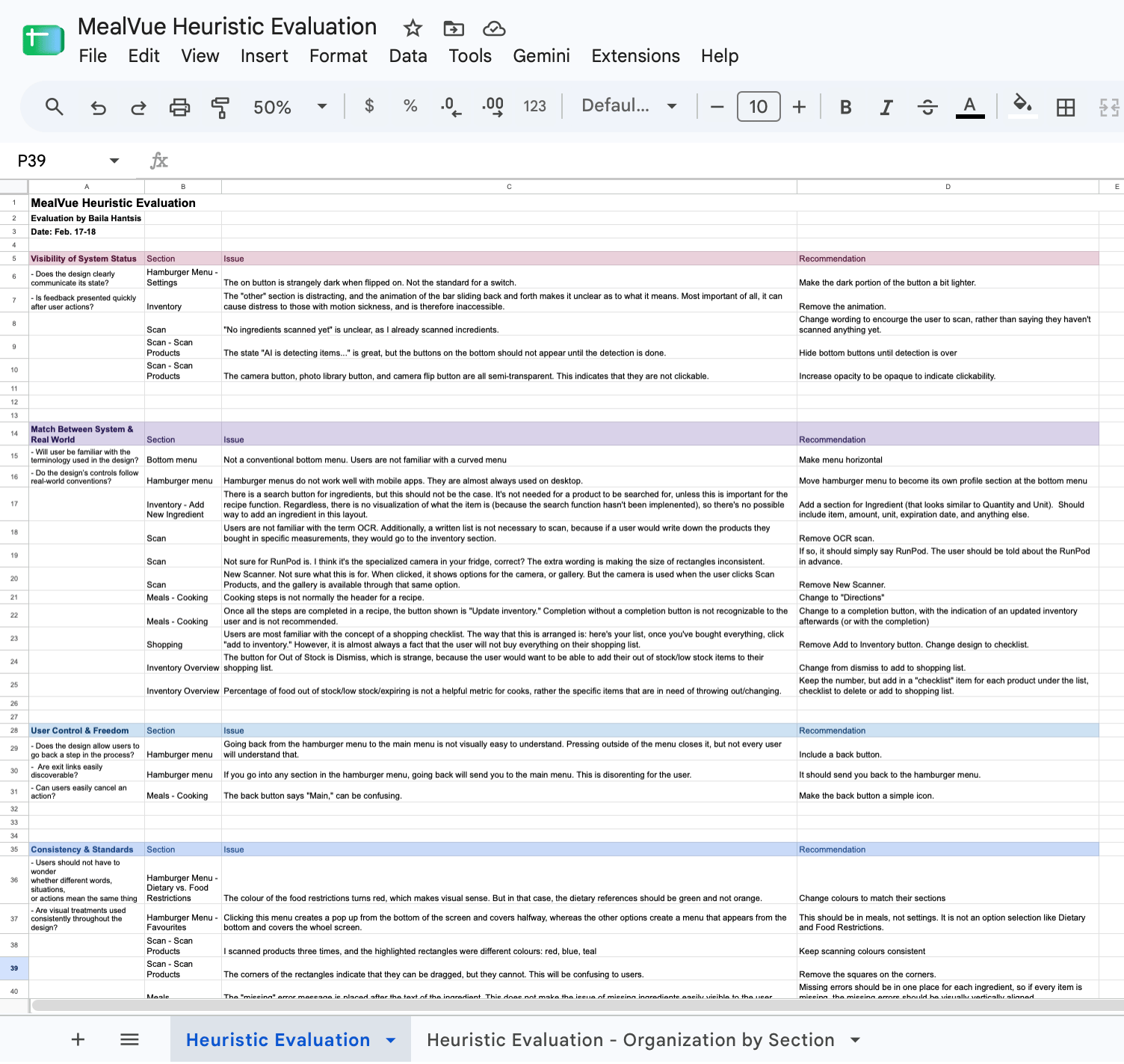
Task: Select row 39 header
Action: (14, 968)
